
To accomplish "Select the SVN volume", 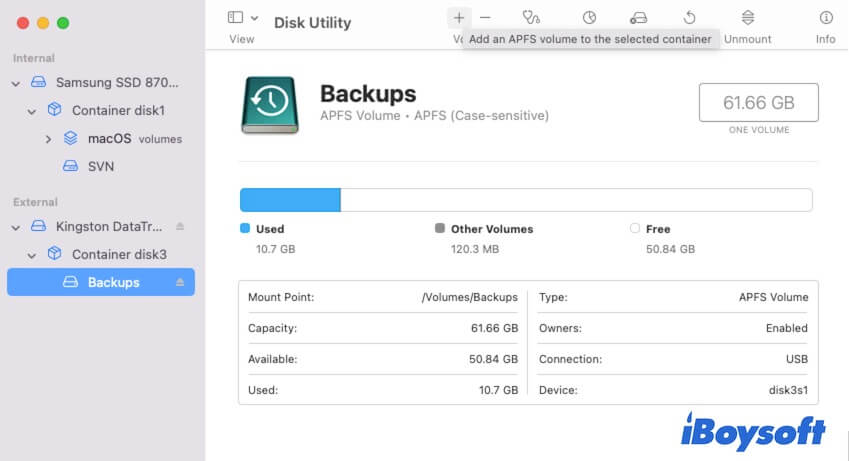I will [100, 166].
